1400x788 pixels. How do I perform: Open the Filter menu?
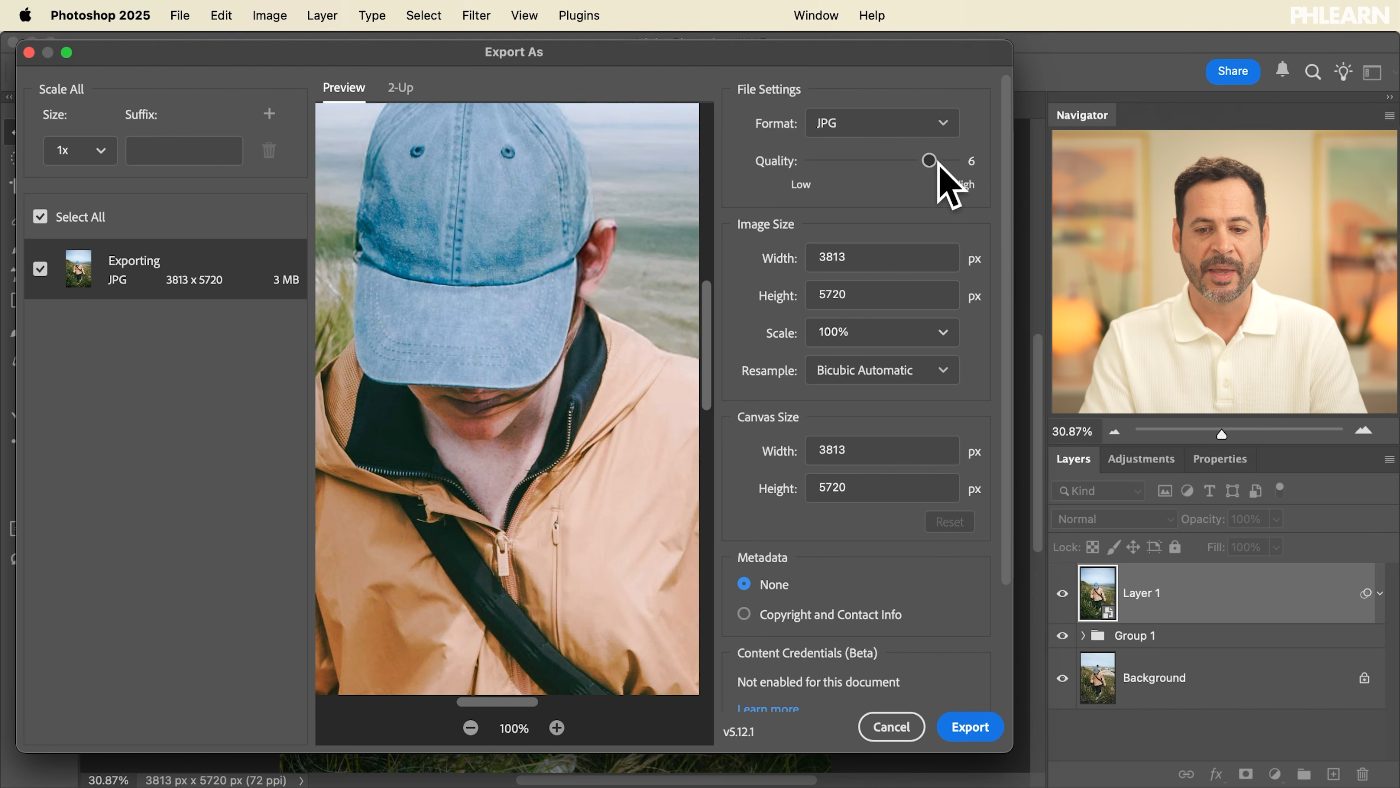coord(476,15)
